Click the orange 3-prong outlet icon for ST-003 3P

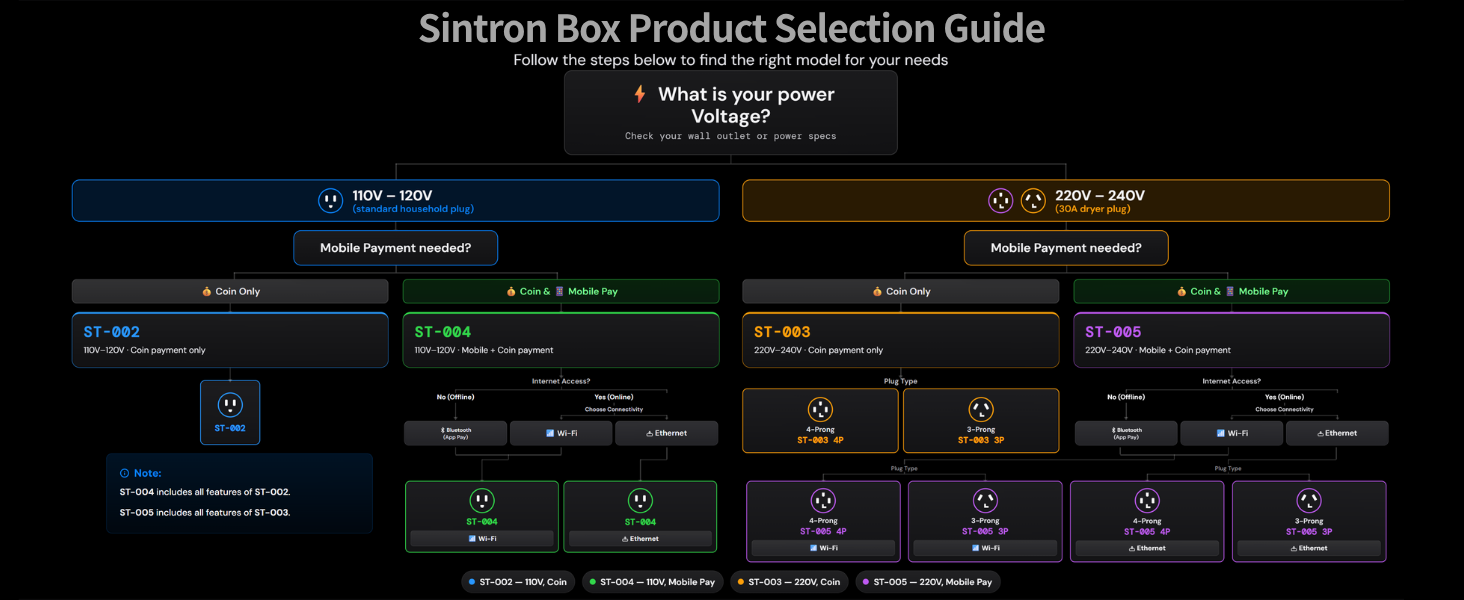pyautogui.click(x=981, y=410)
